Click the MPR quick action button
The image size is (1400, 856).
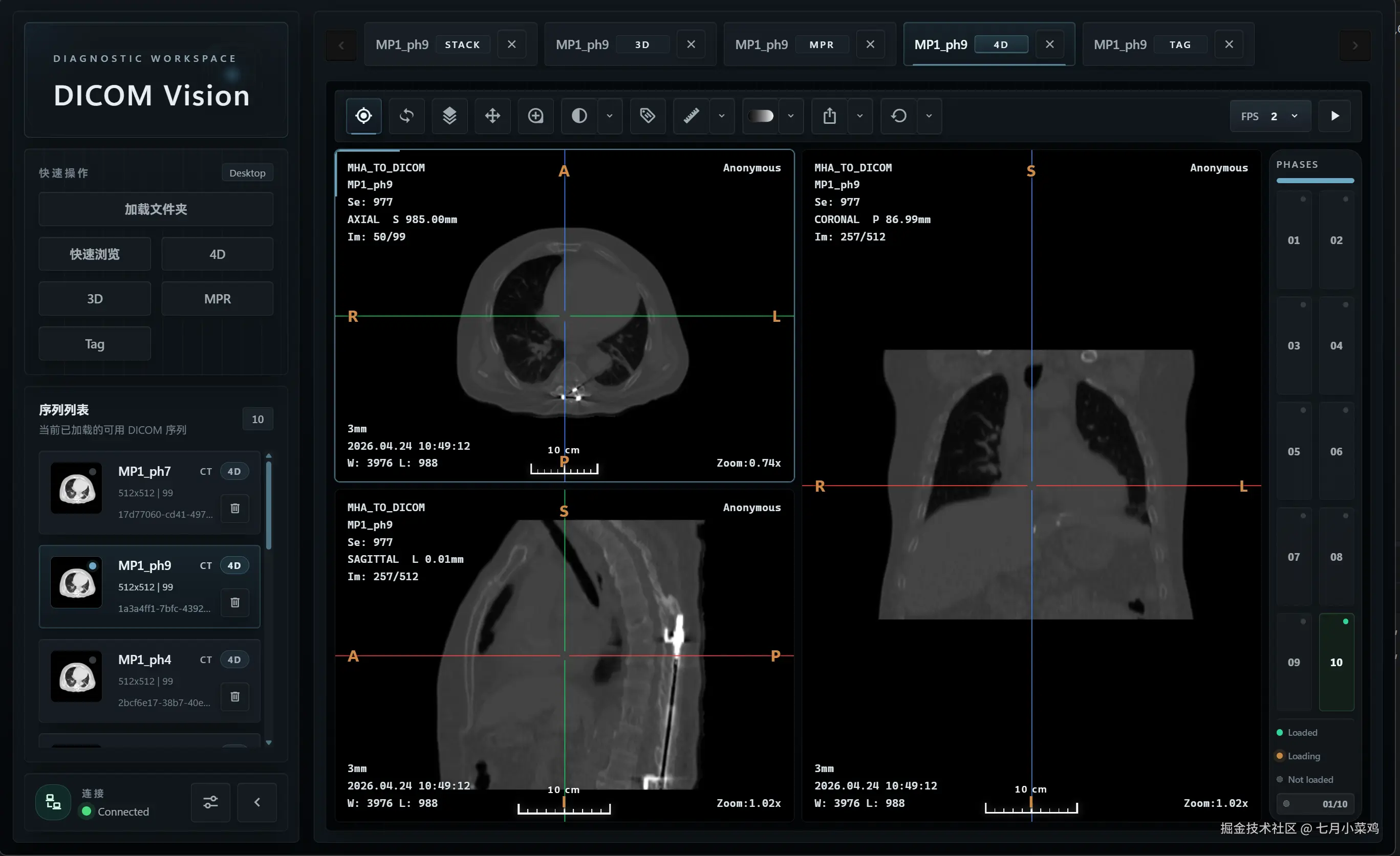coord(217,299)
